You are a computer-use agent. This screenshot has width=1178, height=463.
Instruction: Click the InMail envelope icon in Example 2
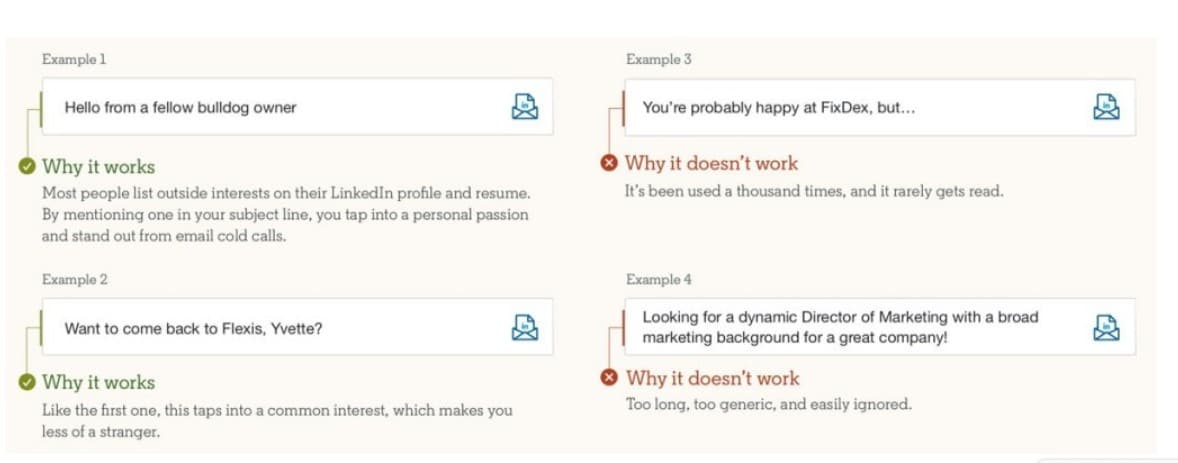525,326
